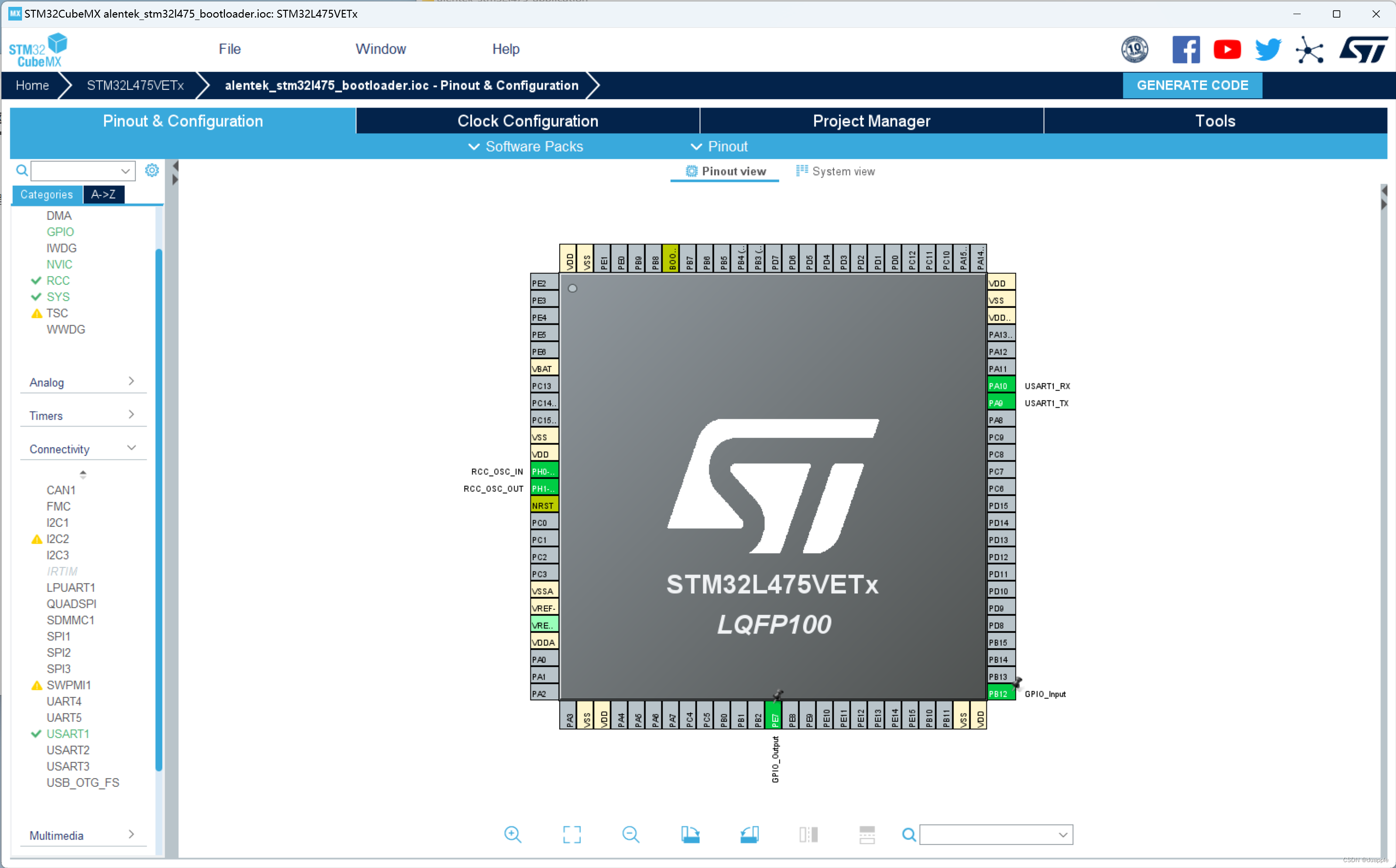
Task: Select GPIO in the category list
Action: [x=60, y=232]
